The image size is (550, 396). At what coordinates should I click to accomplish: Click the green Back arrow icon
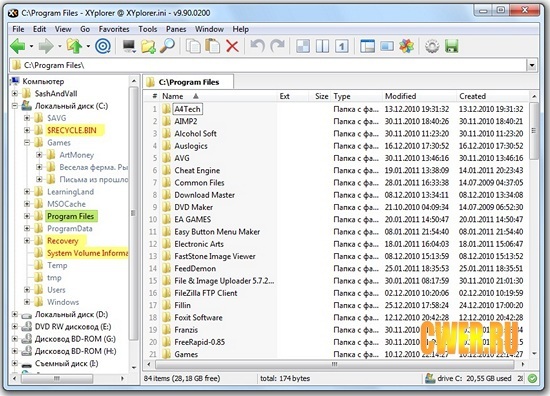pyautogui.click(x=18, y=46)
